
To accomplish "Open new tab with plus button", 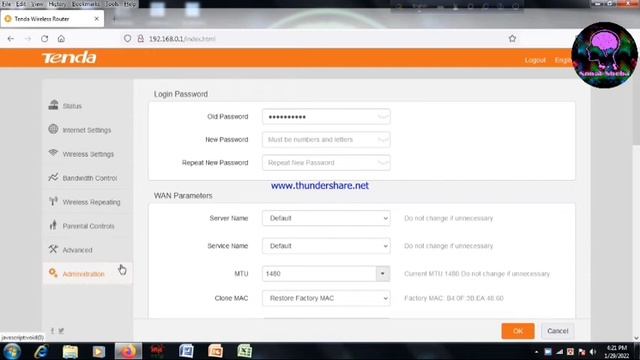I will (114, 19).
